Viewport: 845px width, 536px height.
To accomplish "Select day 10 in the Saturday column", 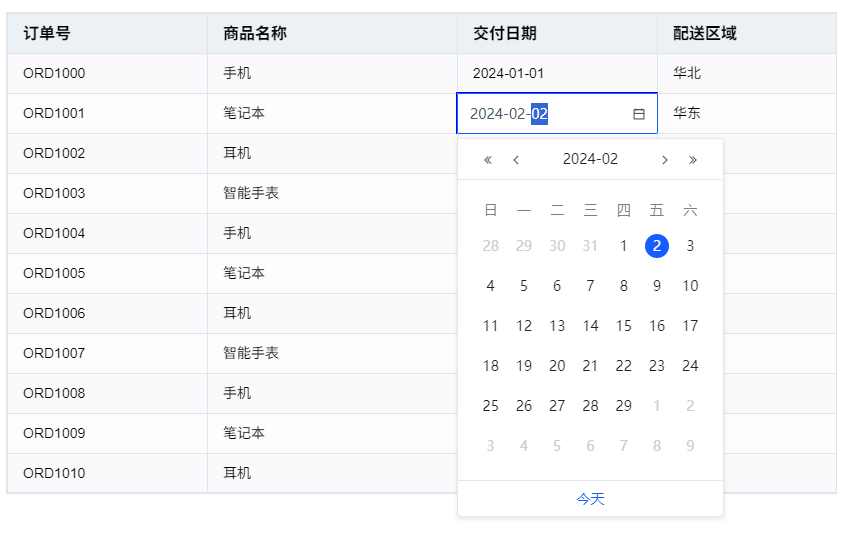I will coord(690,286).
